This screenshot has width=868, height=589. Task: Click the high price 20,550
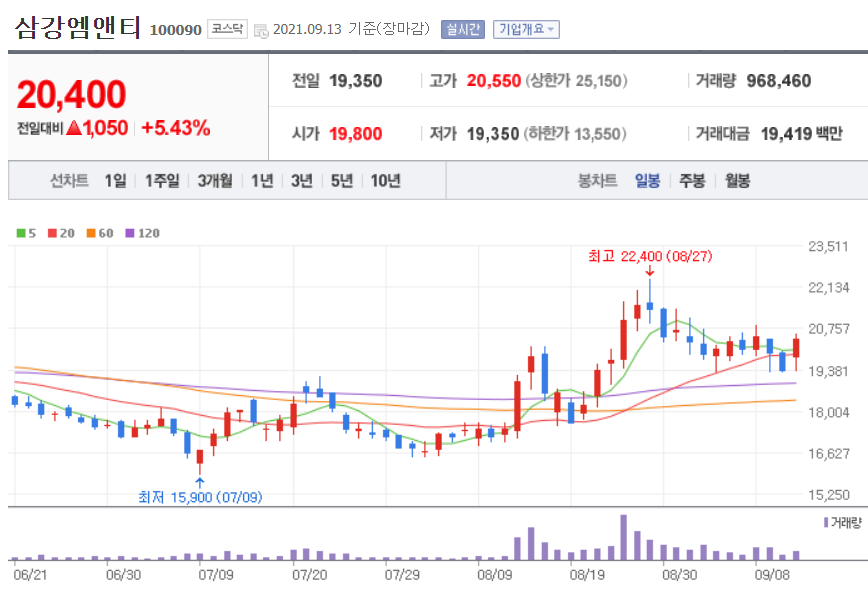point(494,81)
